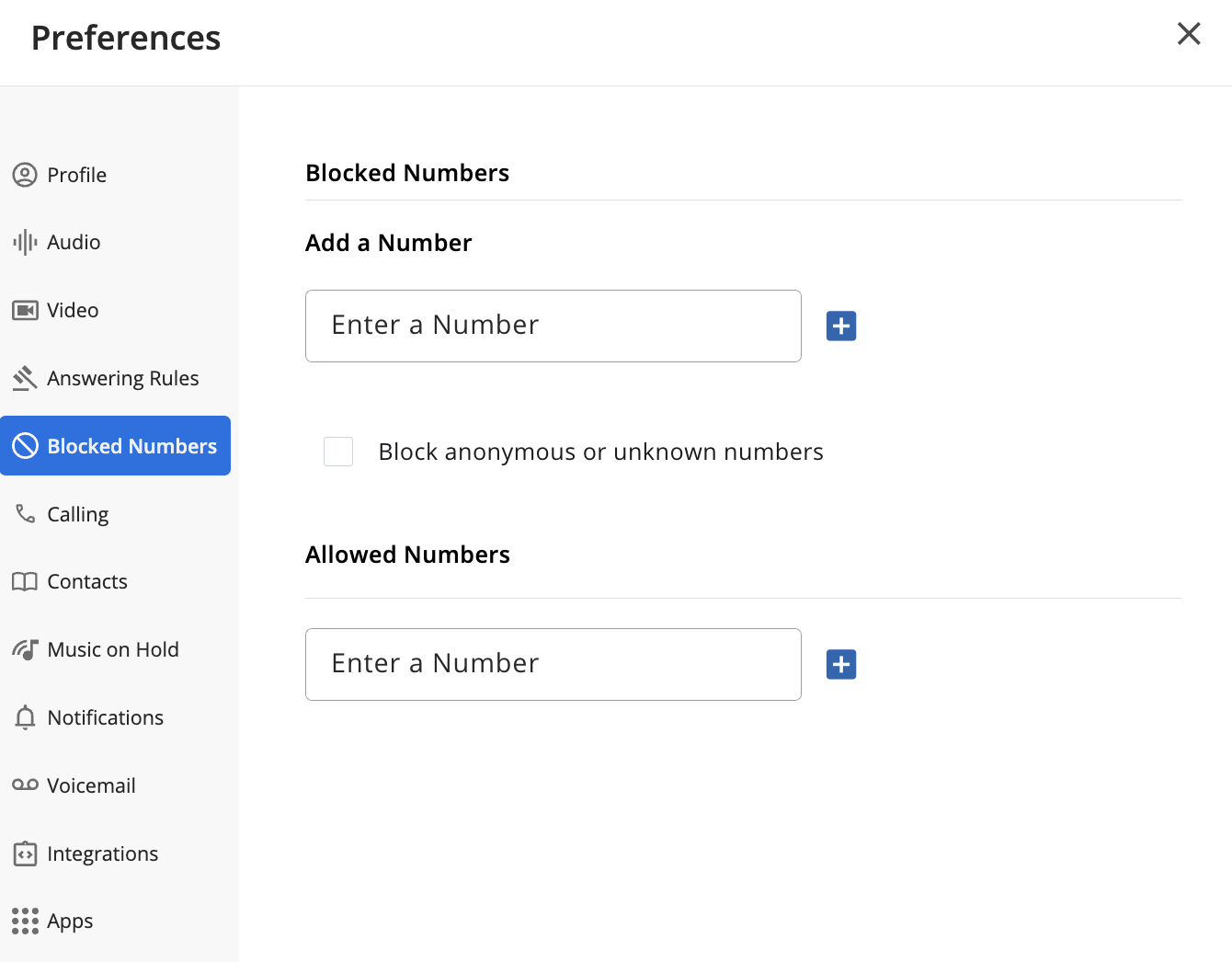
Task: Click the Contacts book icon
Action: (25, 581)
